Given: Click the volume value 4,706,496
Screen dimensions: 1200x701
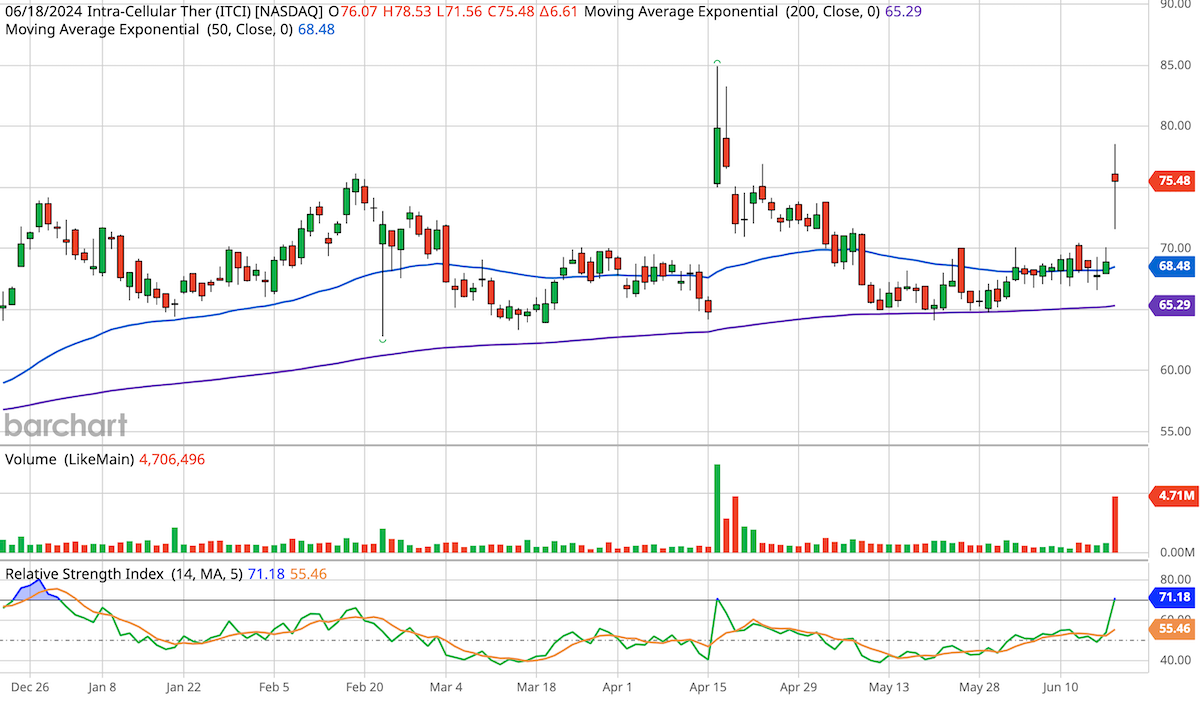Looking at the screenshot, I should point(172,460).
